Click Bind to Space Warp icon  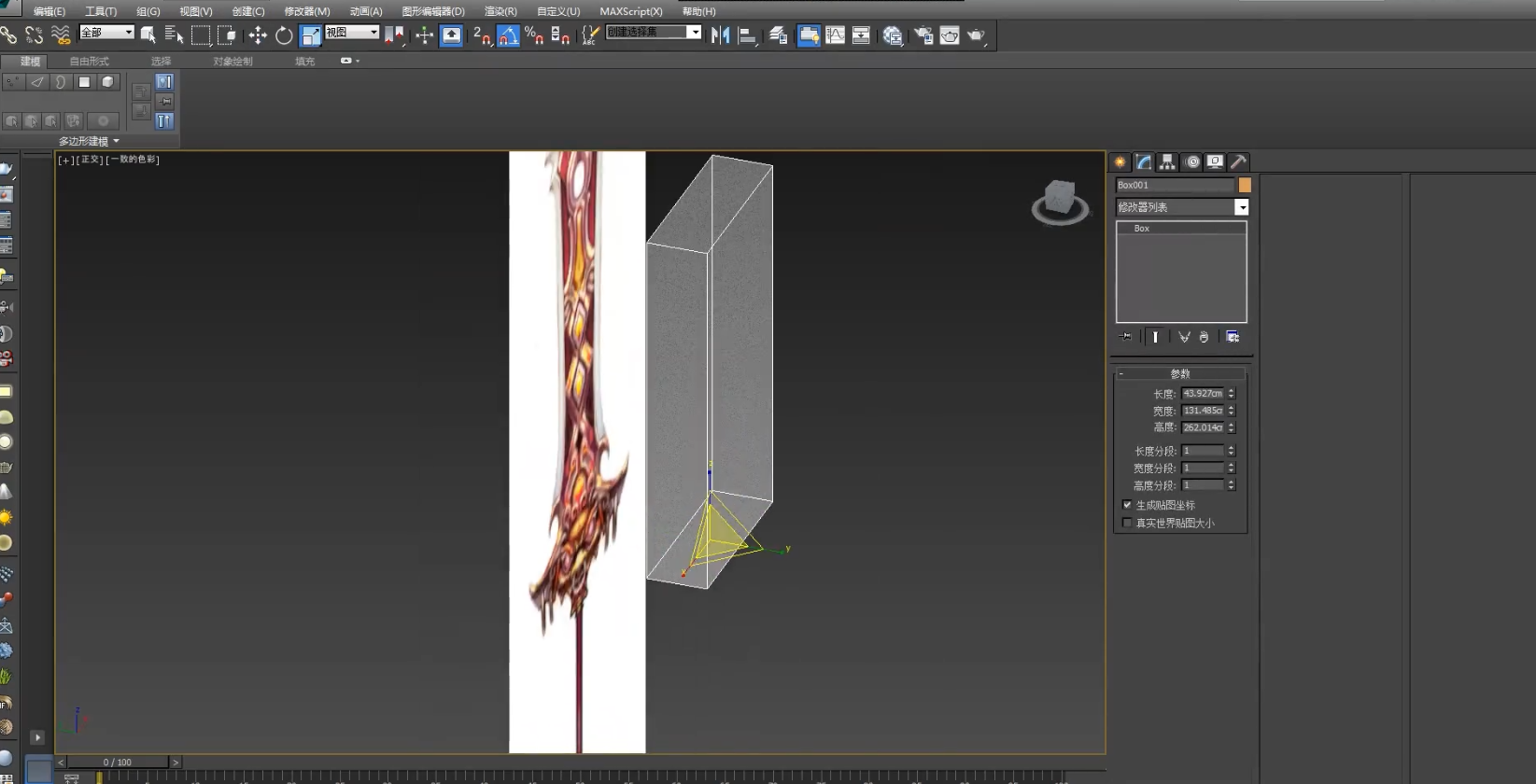pos(61,35)
